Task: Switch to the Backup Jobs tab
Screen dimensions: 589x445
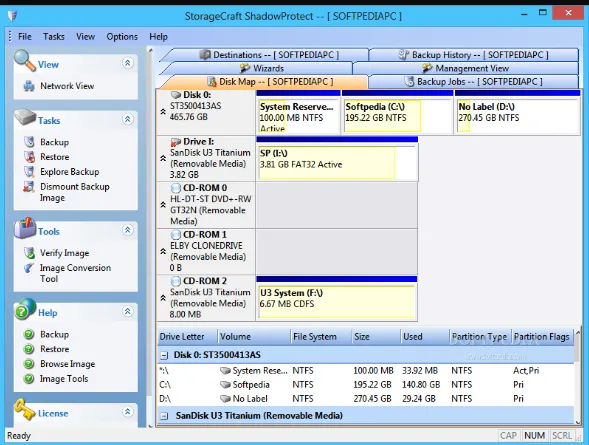Action: [x=473, y=81]
